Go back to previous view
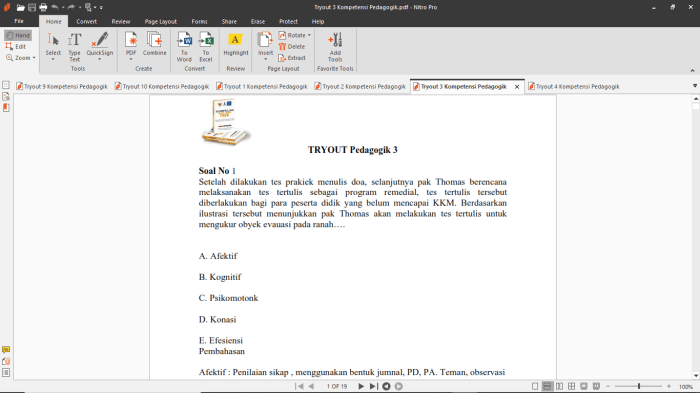Image resolution: width=700 pixels, height=393 pixels. pyautogui.click(x=386, y=386)
